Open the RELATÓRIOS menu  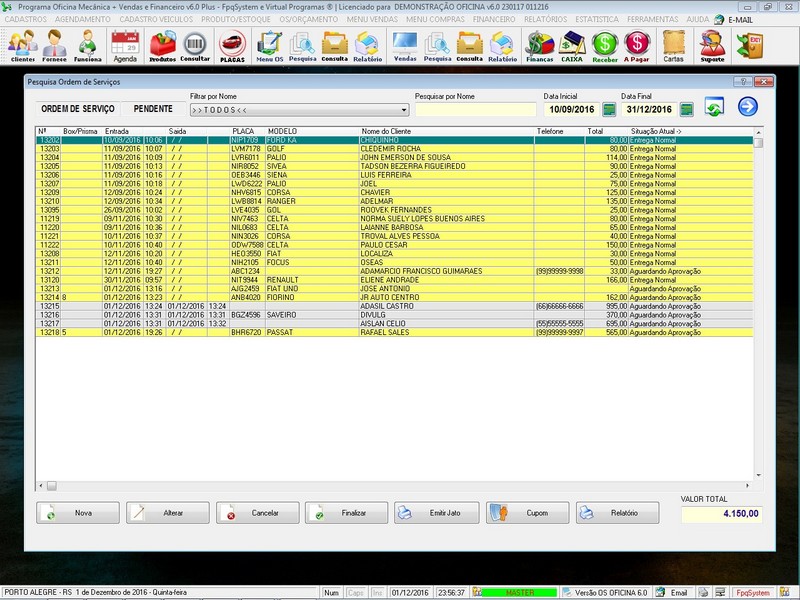[545, 19]
